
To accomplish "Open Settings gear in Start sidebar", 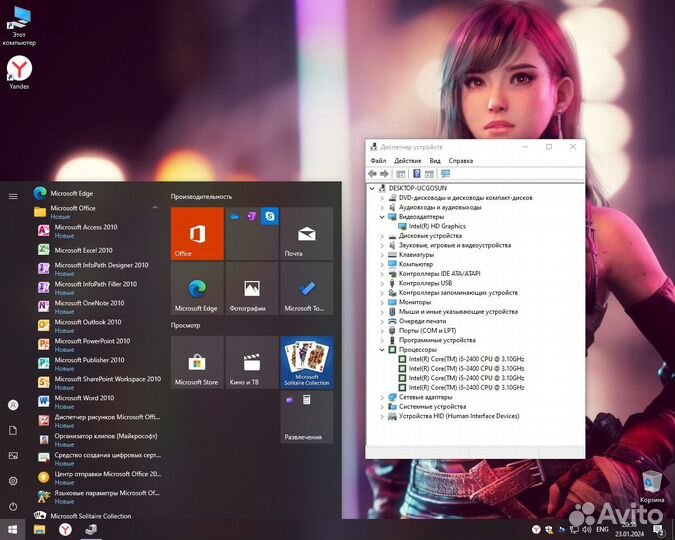I will coord(13,481).
